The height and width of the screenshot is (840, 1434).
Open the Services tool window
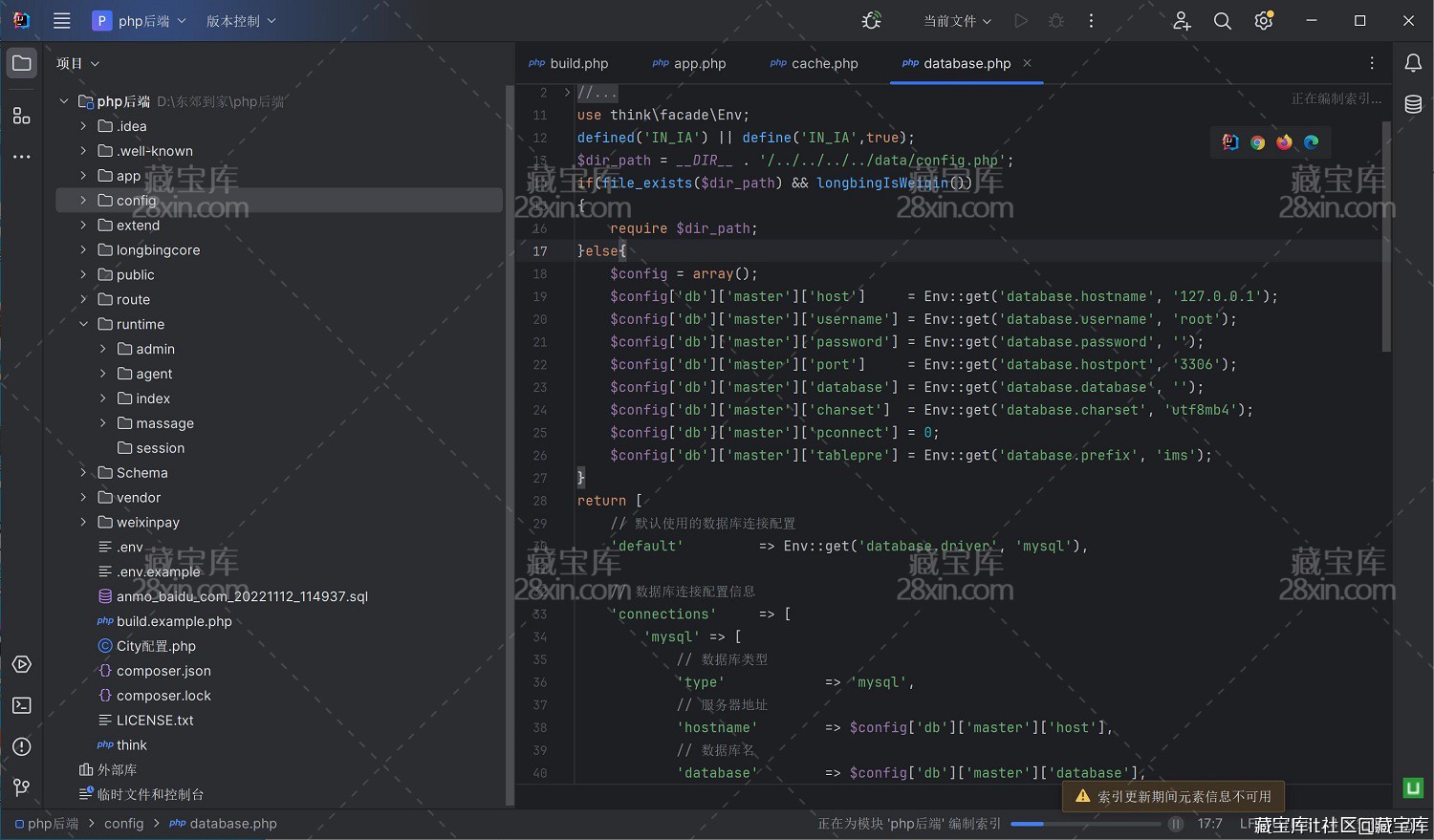pyautogui.click(x=21, y=664)
